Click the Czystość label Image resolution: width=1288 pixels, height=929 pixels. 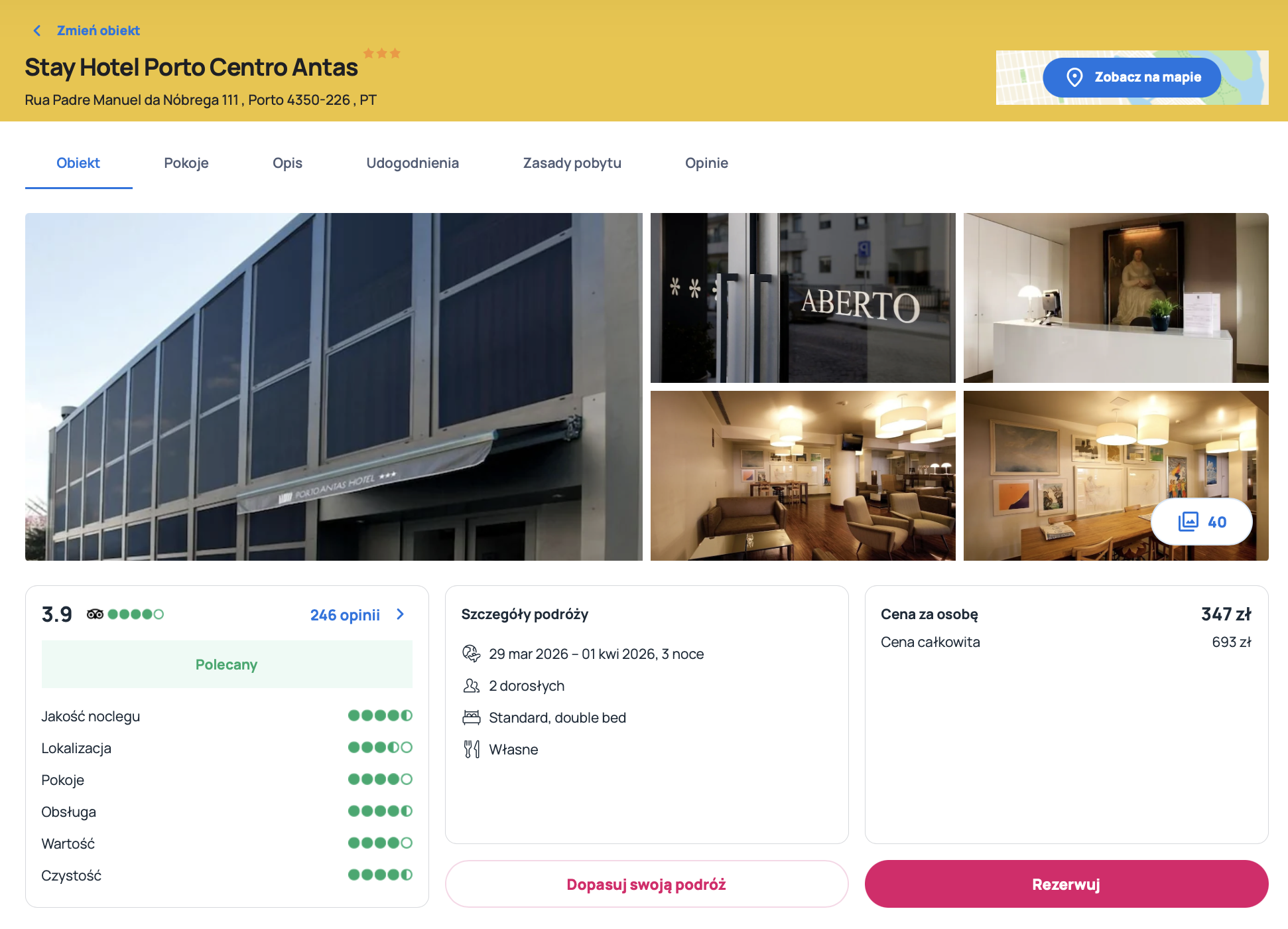(x=71, y=876)
